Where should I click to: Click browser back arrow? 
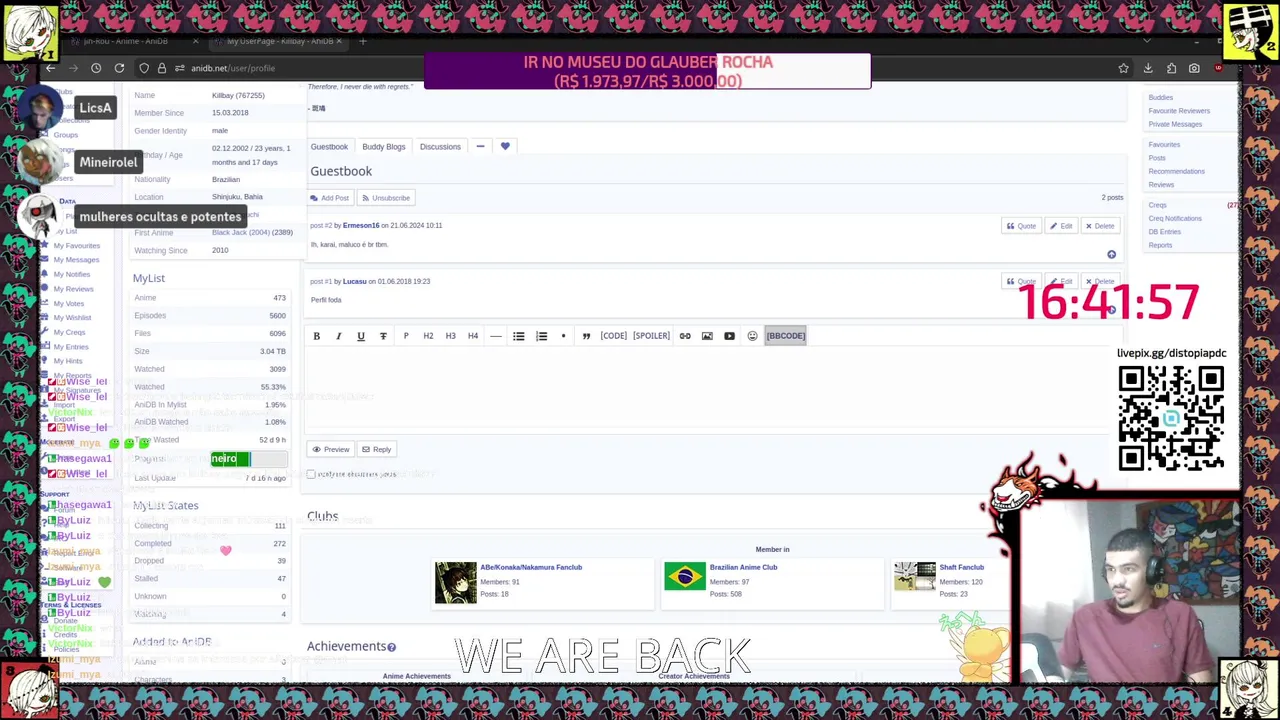(51, 68)
